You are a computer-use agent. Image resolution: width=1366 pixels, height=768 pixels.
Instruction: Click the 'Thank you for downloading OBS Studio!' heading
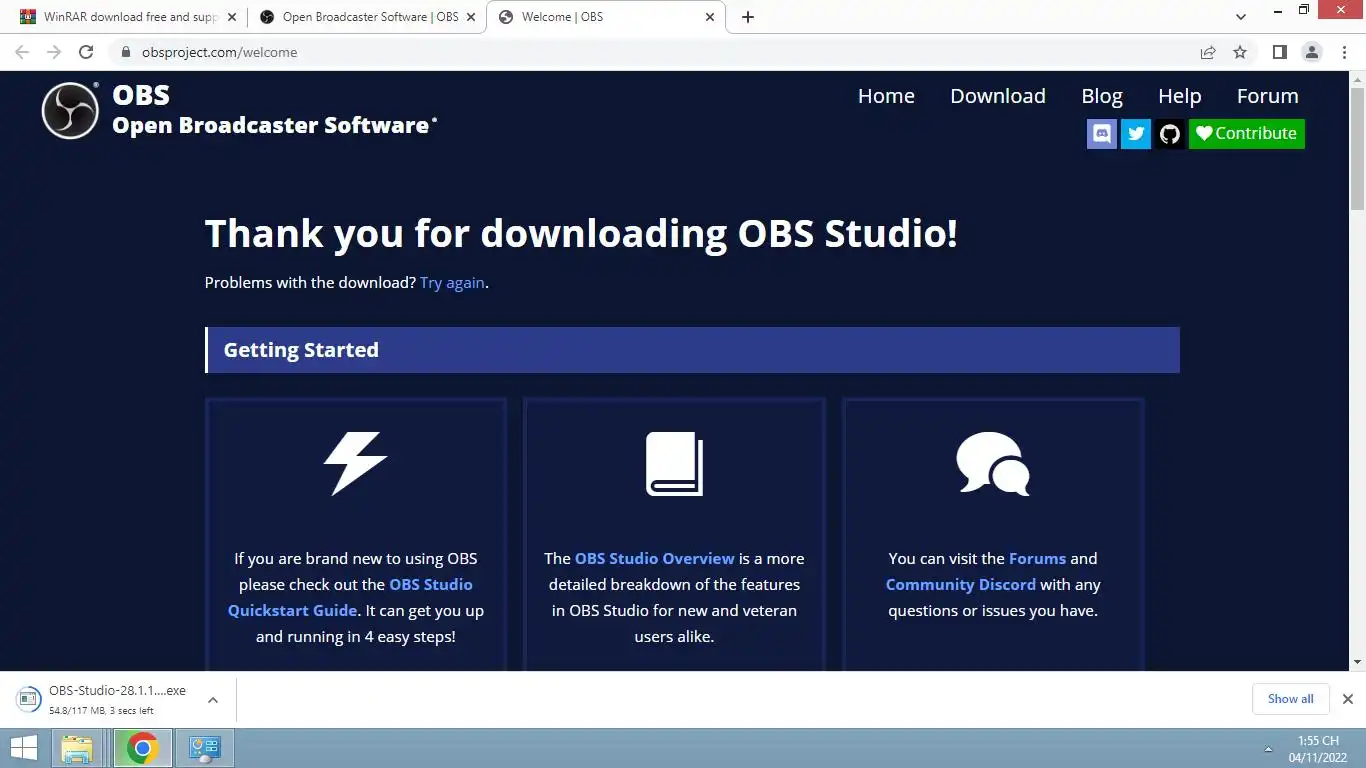[x=581, y=234]
